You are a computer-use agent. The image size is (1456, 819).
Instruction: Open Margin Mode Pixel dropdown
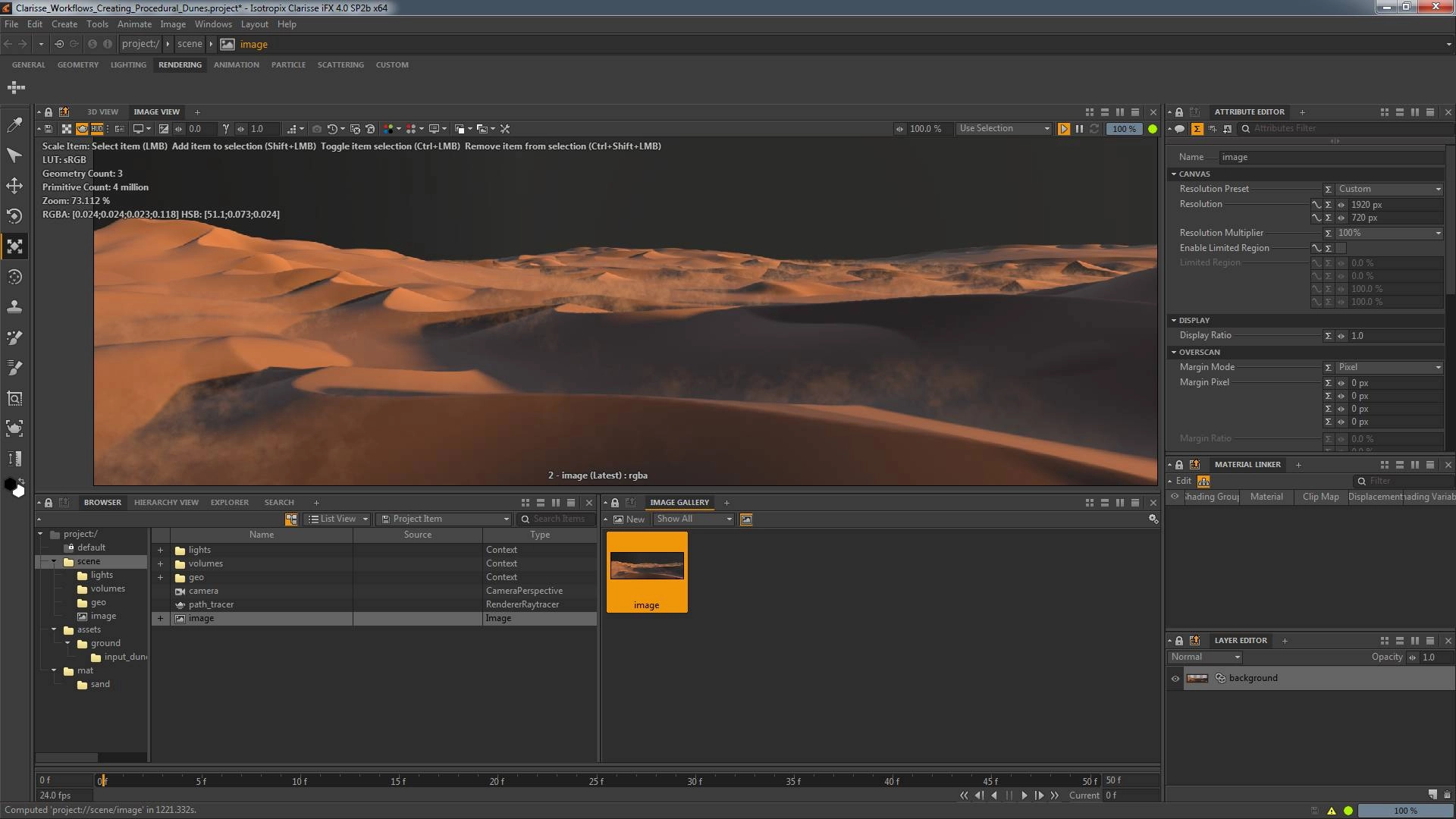tap(1389, 367)
